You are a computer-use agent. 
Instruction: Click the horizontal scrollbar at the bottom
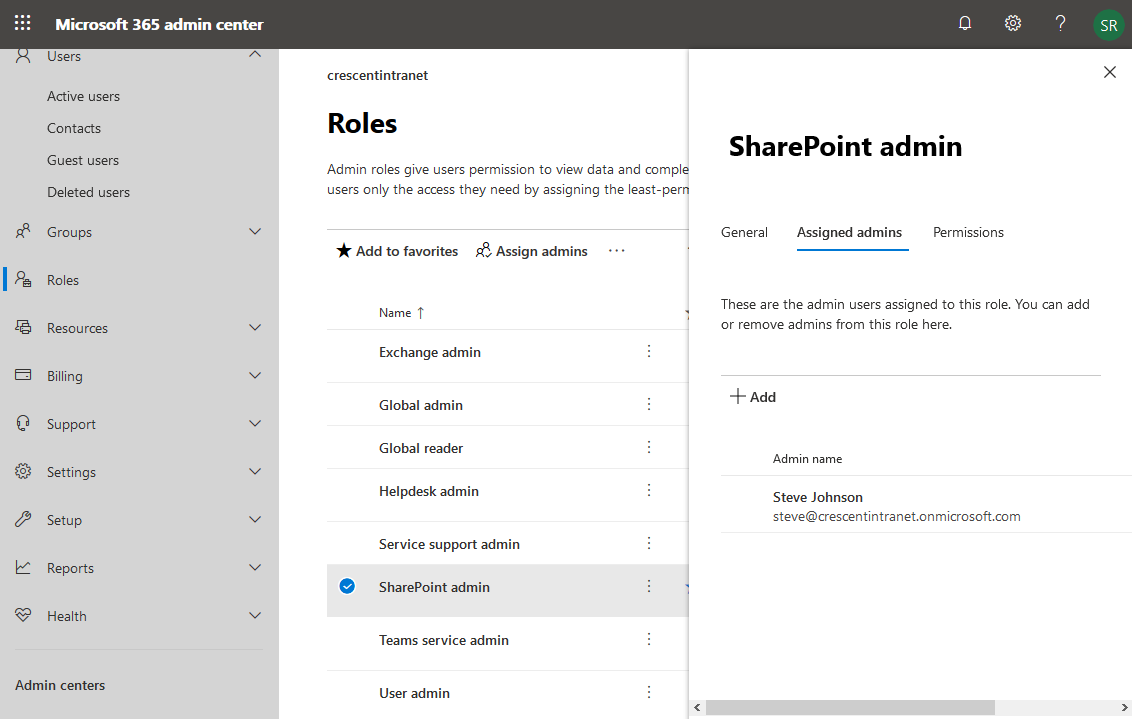[x=850, y=707]
